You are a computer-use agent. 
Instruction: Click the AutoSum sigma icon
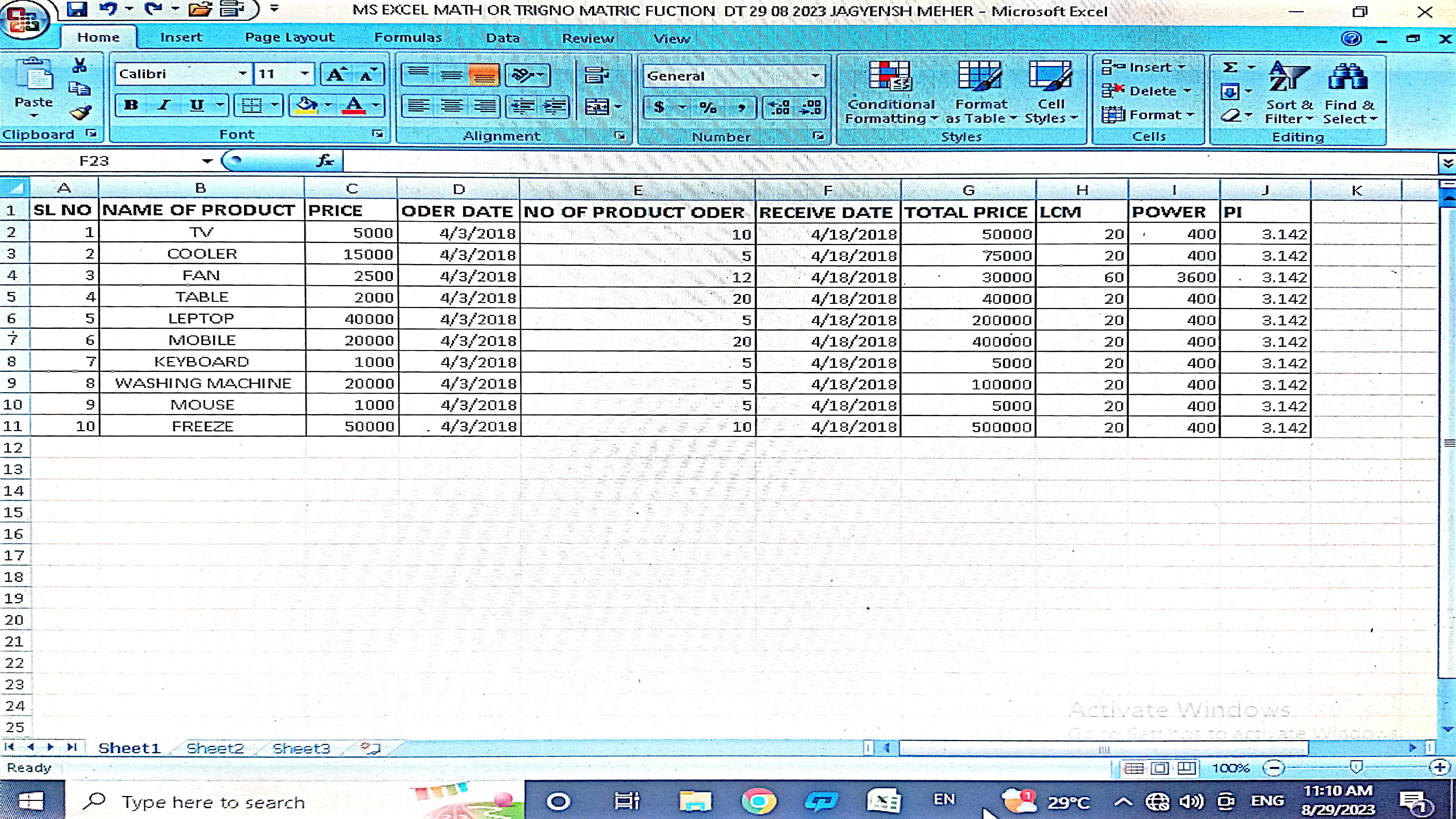[1230, 67]
